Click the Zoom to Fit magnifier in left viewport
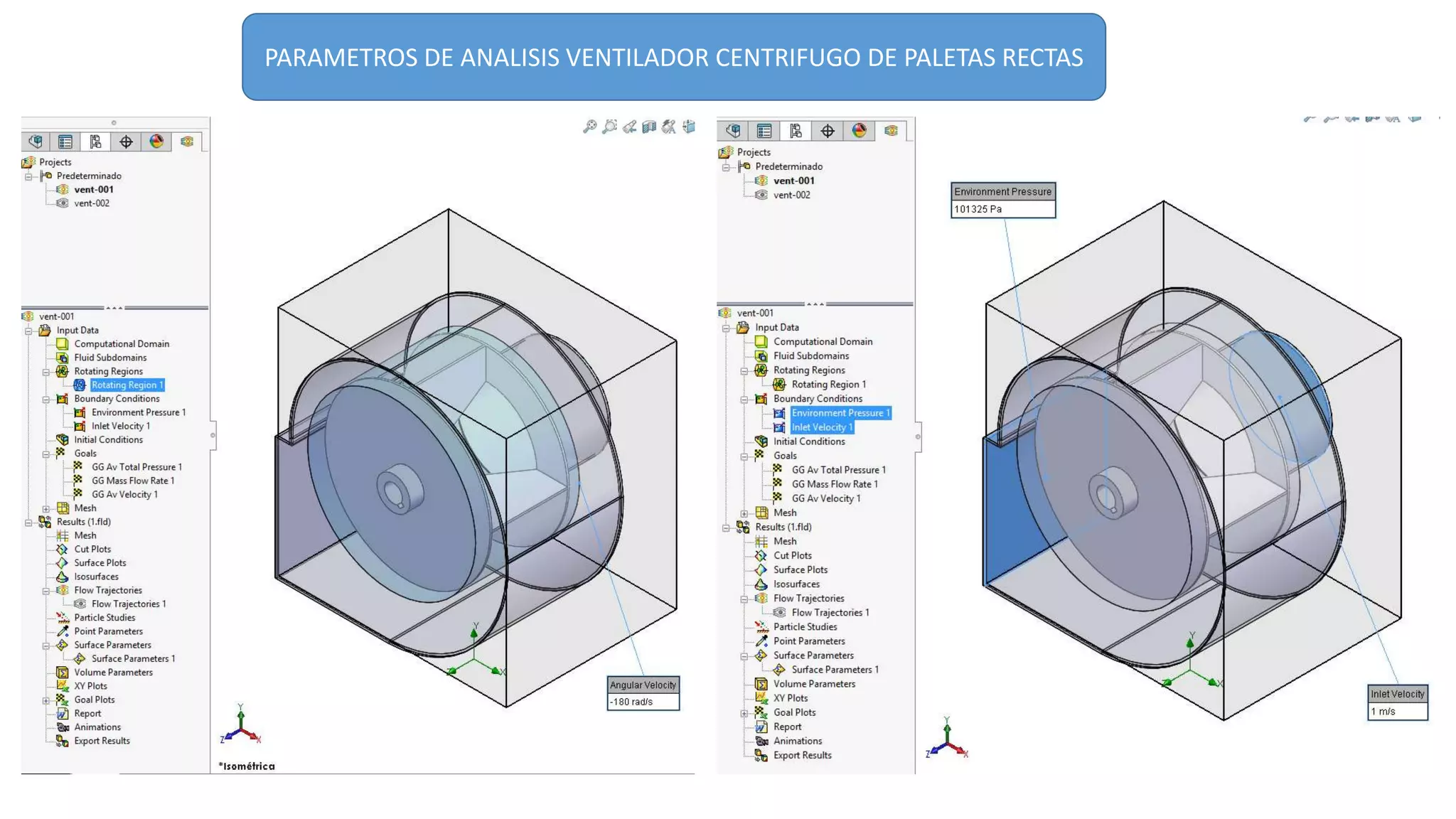Screen dimensions: 1456x819 coord(589,127)
